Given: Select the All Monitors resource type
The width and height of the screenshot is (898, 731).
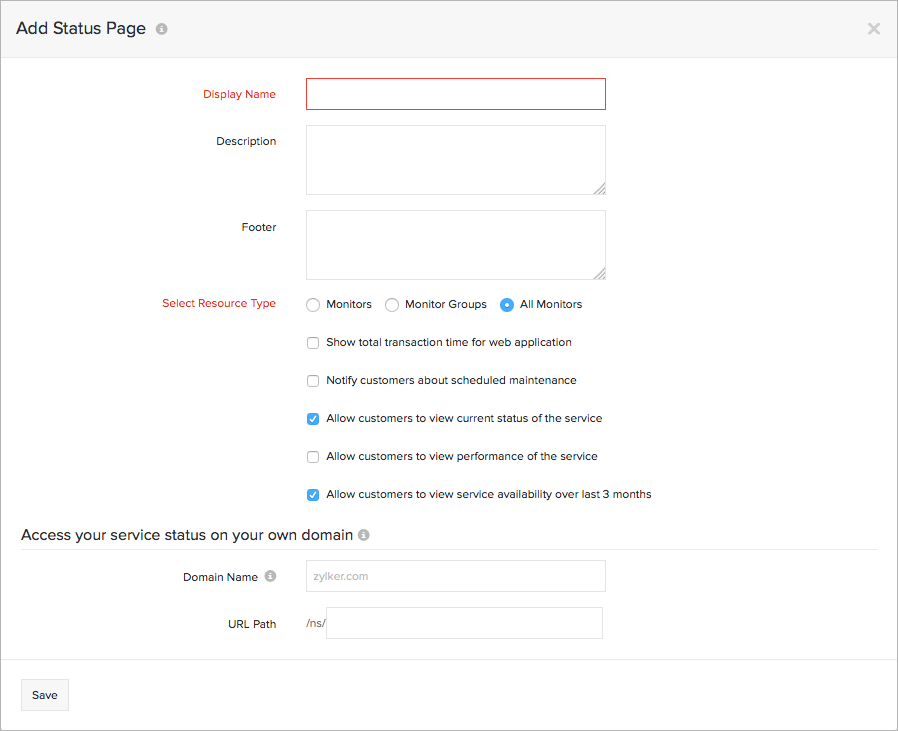Looking at the screenshot, I should (509, 304).
